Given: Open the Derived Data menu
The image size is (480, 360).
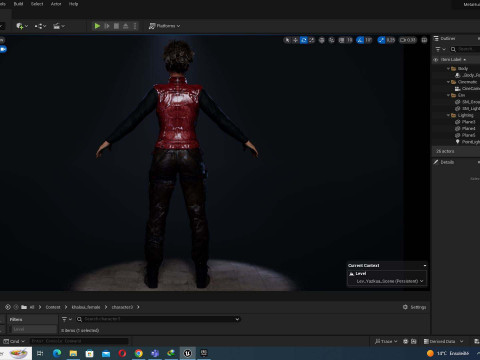Looking at the screenshot, I should point(443,341).
